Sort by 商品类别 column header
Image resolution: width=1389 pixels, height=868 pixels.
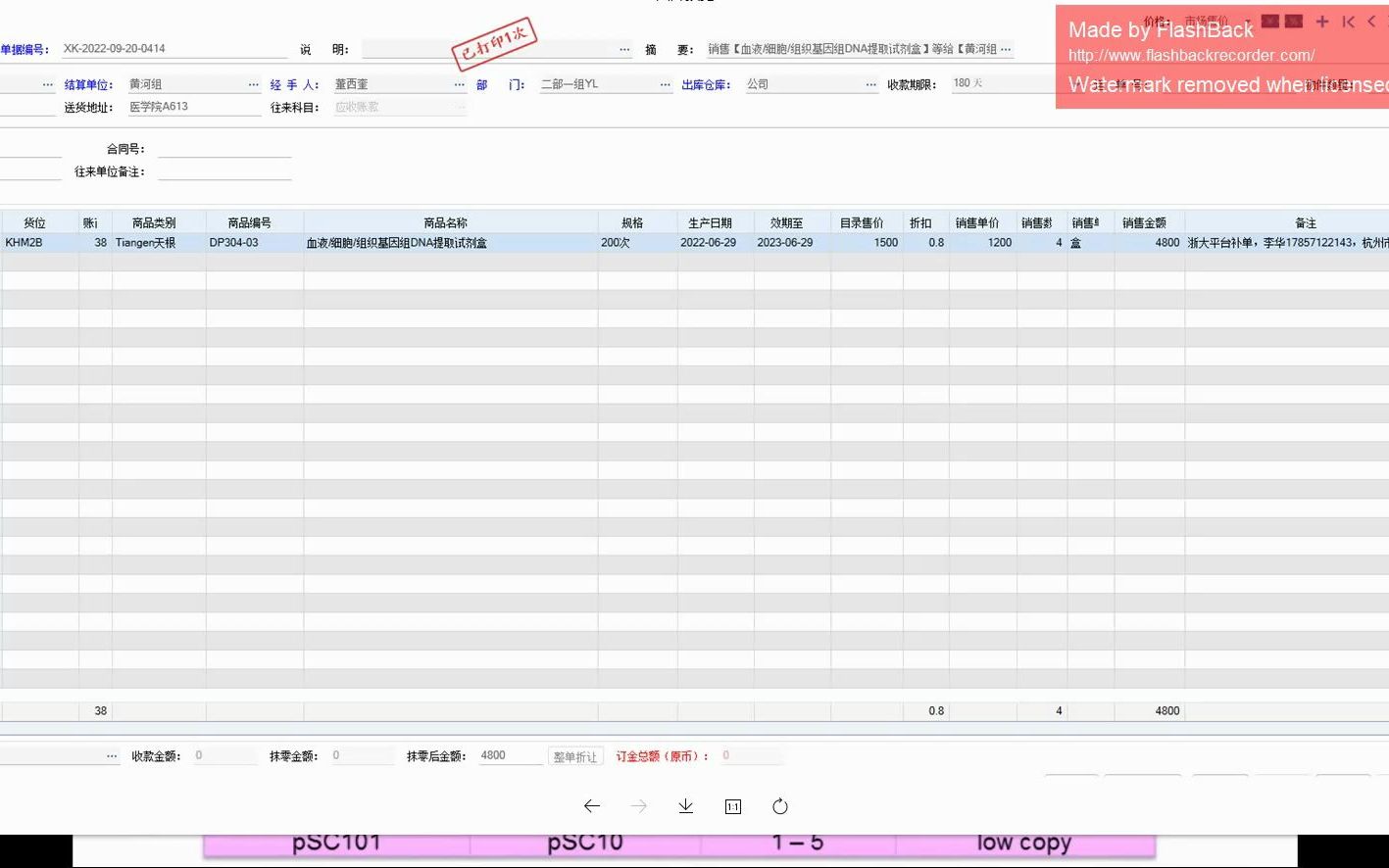159,223
